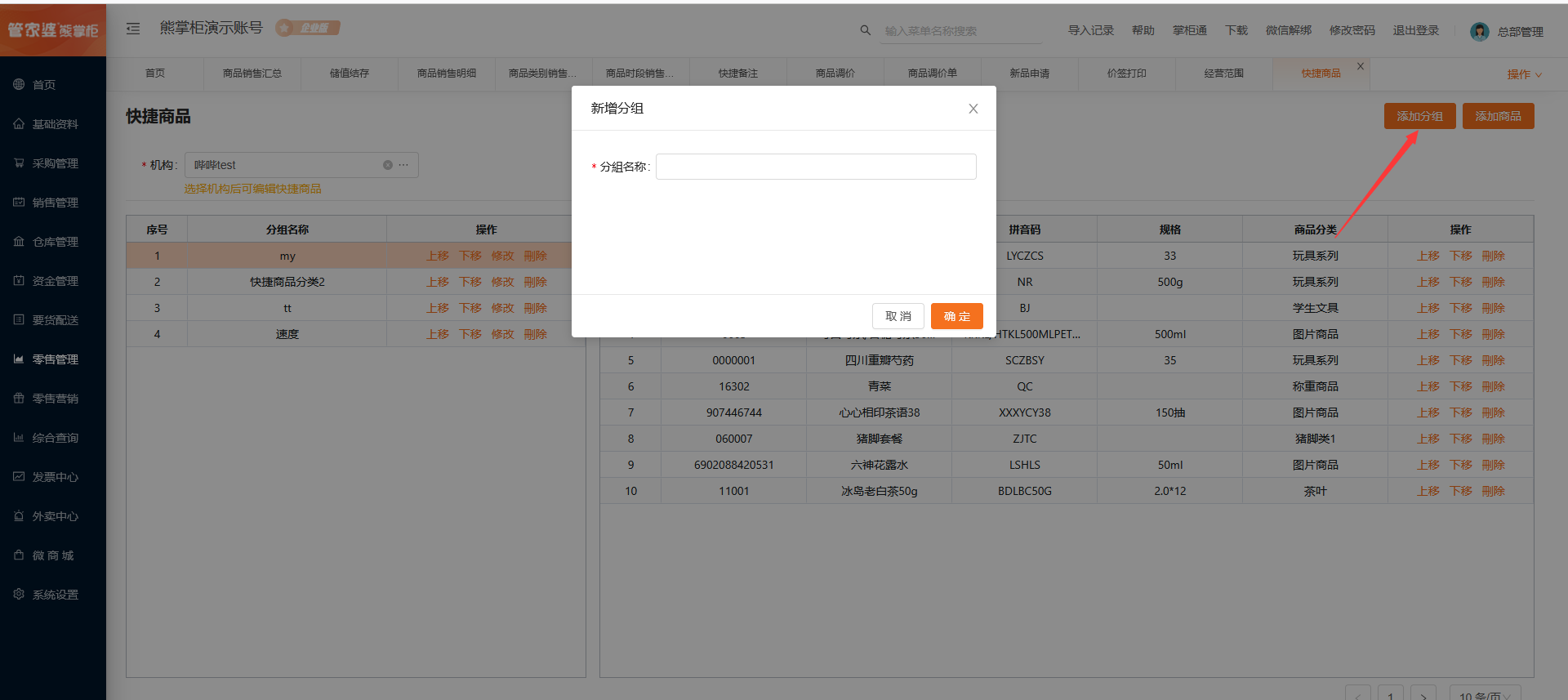
Task: Expand the 操作 dropdown at top right
Action: [1524, 74]
